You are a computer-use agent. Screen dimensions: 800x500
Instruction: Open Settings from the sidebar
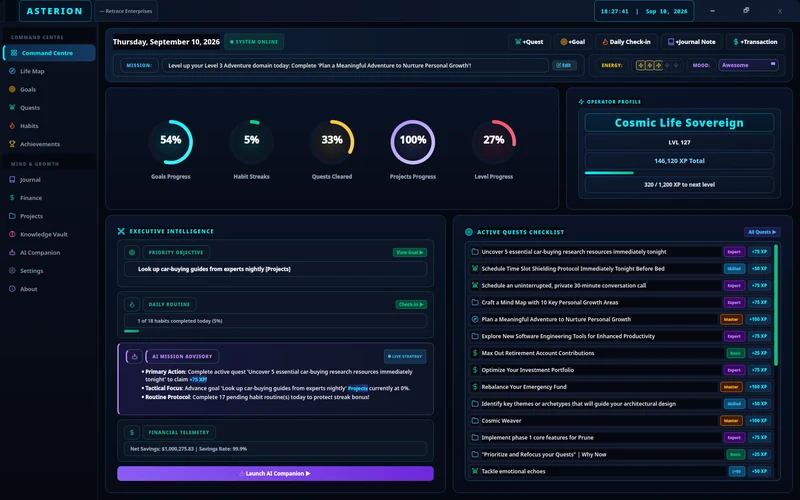49,271
